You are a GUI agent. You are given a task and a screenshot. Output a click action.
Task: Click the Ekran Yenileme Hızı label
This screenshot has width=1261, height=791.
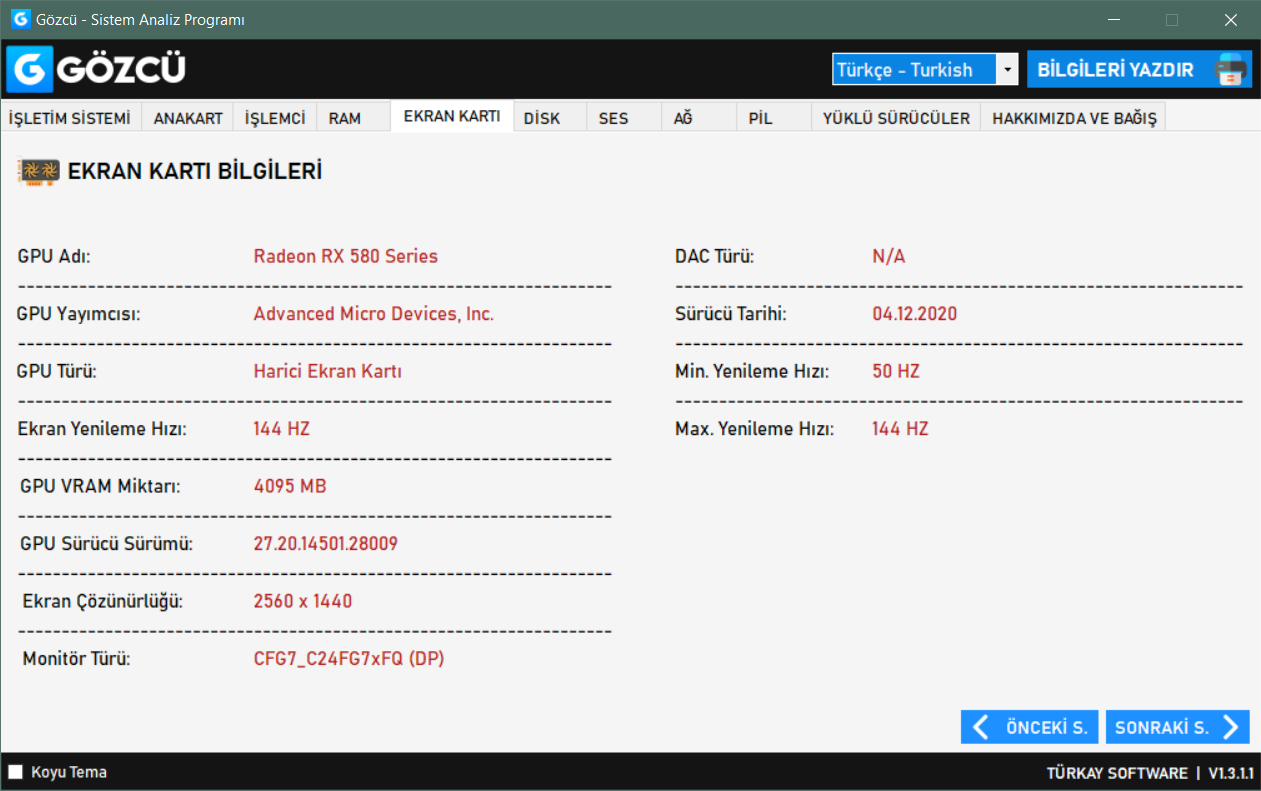point(102,429)
